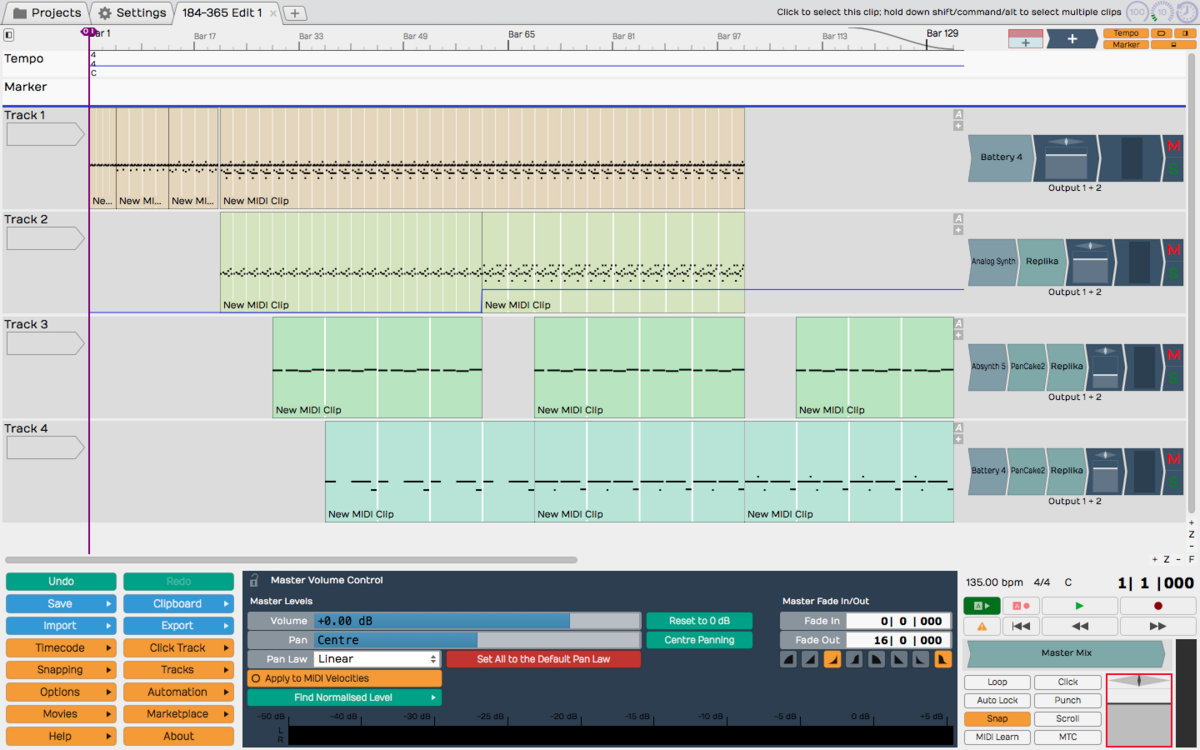Click the Absynth 5 plugin on Track 3
Viewport: 1200px width, 750px height.
coord(987,366)
